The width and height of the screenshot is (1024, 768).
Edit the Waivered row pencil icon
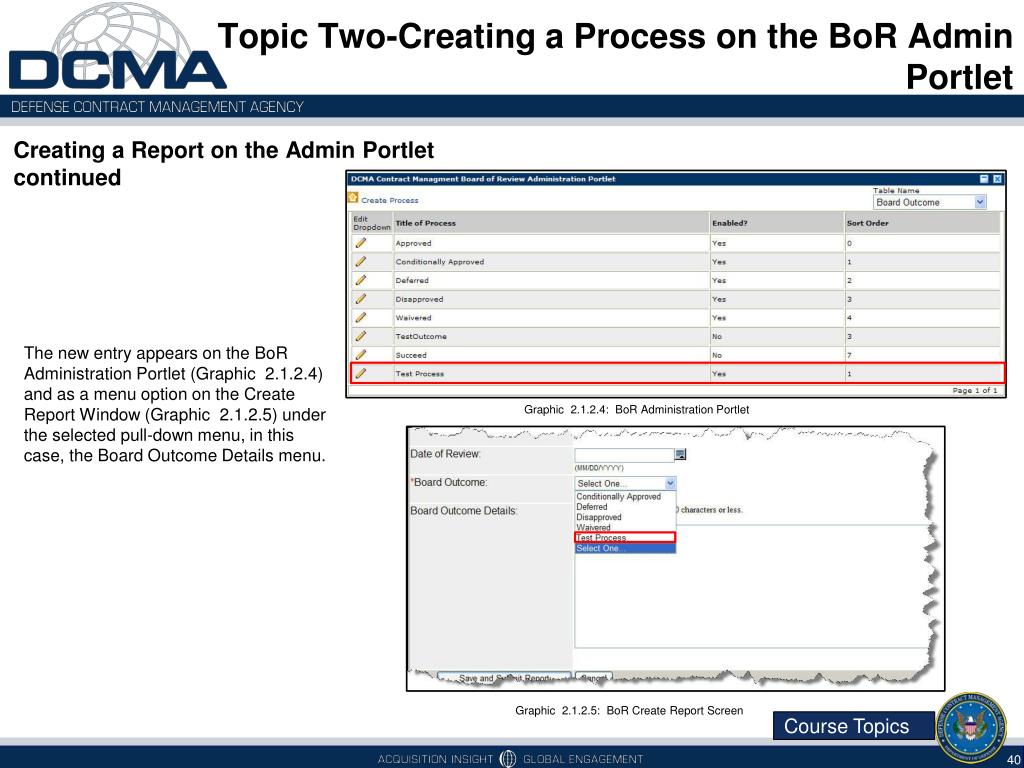point(360,318)
